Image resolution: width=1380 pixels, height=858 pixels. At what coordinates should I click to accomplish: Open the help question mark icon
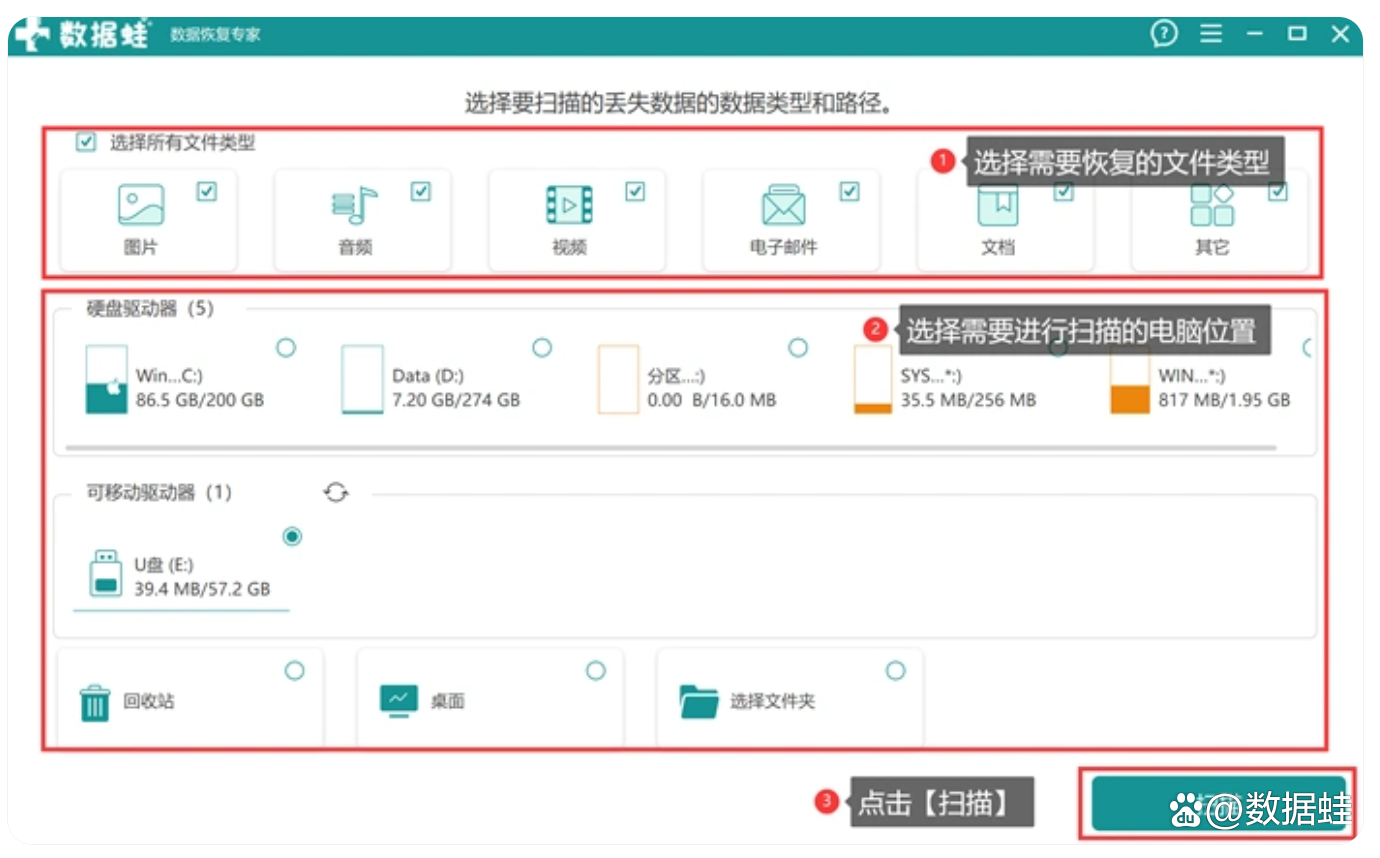tap(1163, 34)
